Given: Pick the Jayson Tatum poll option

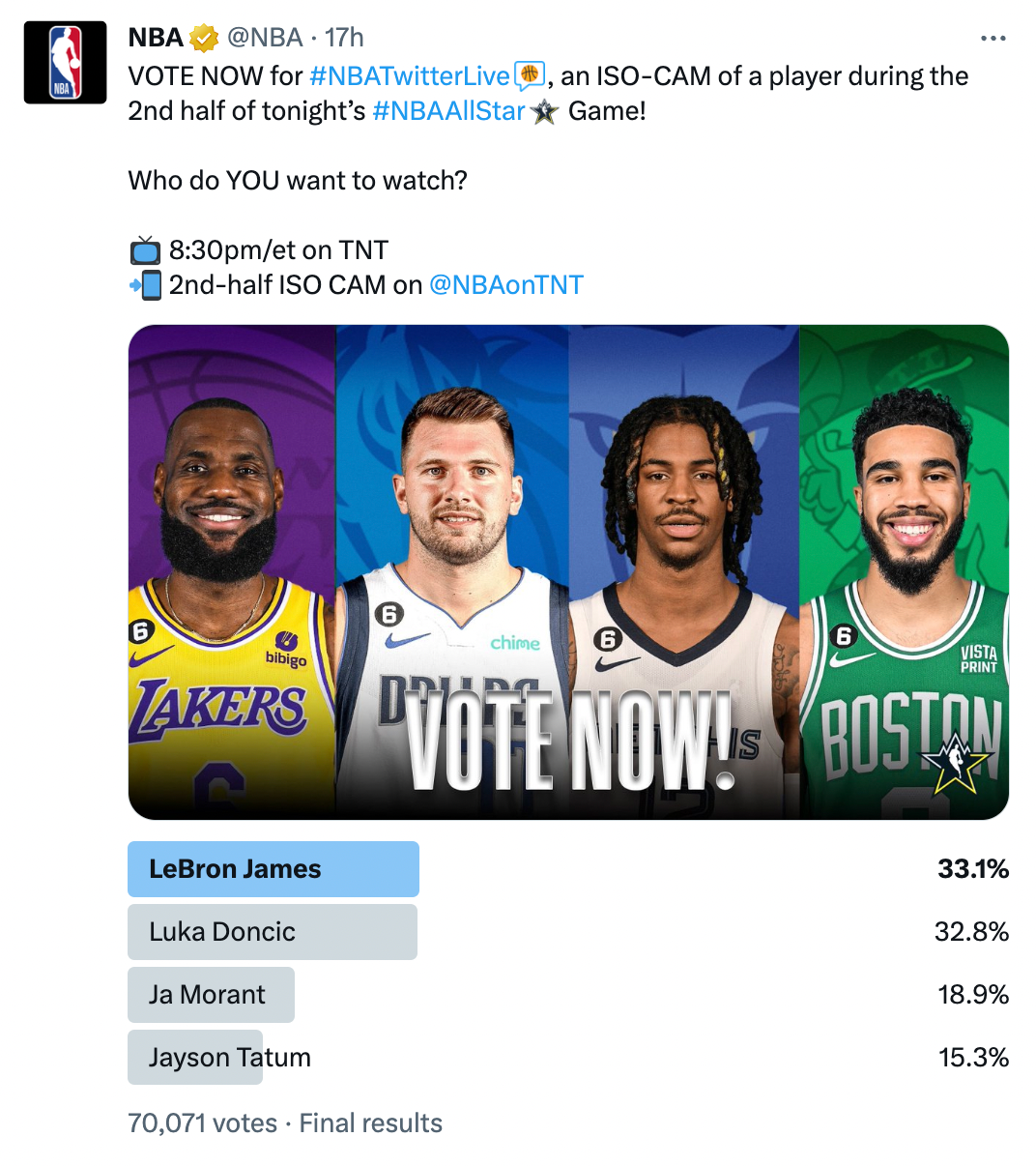Looking at the screenshot, I should 229,1058.
